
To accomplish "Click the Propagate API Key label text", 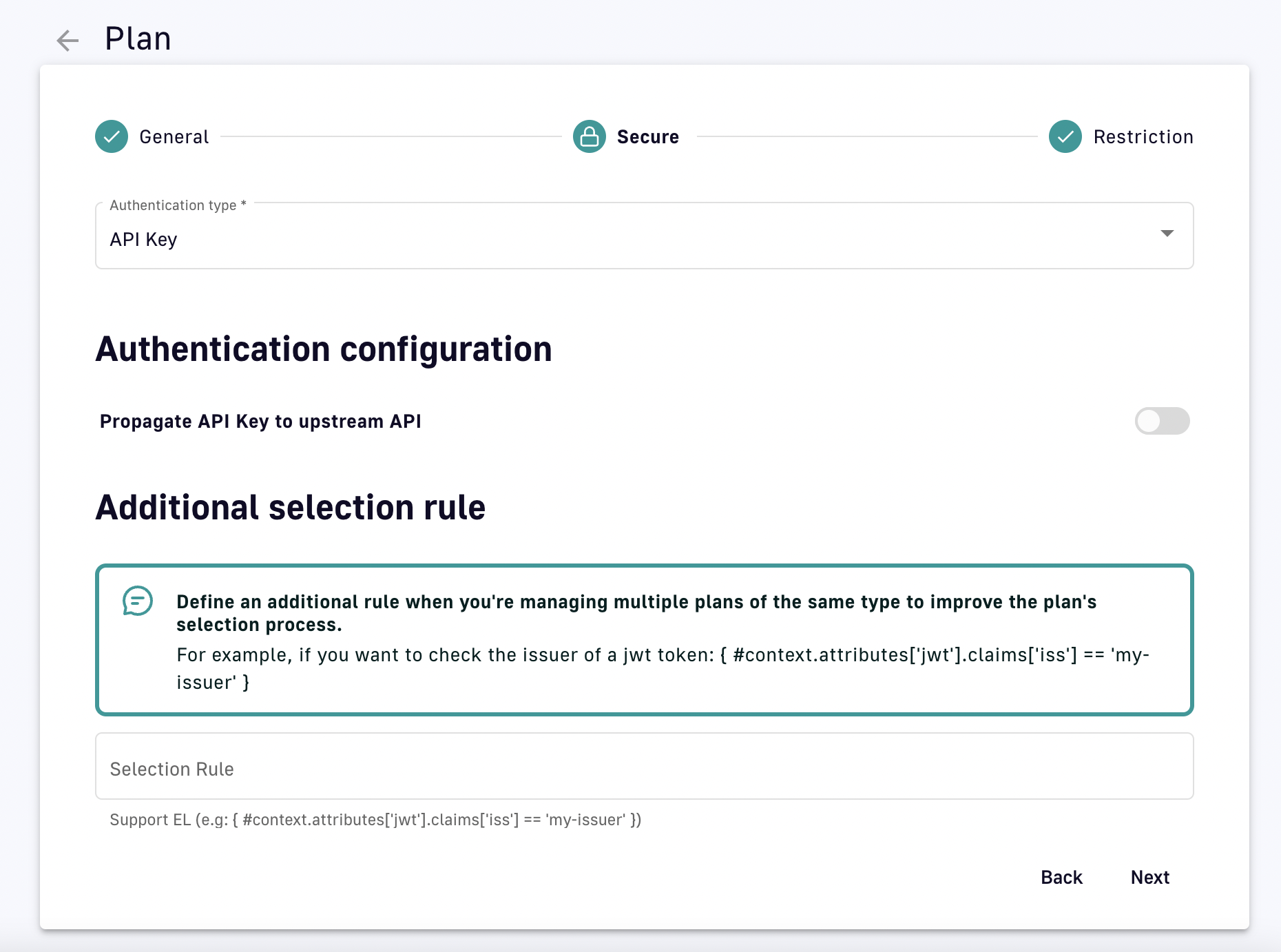I will tap(260, 421).
